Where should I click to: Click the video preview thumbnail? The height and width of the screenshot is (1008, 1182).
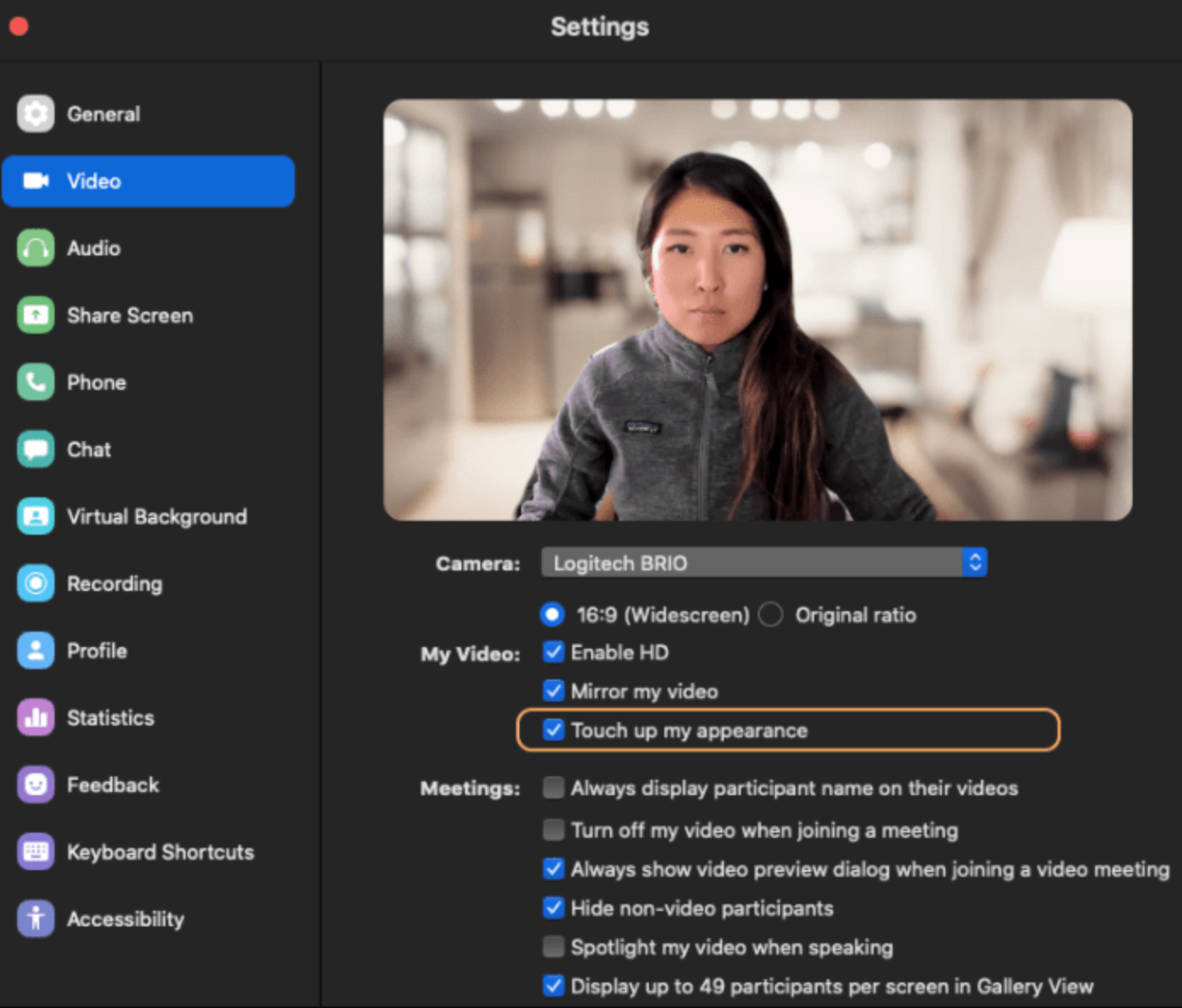click(x=758, y=310)
